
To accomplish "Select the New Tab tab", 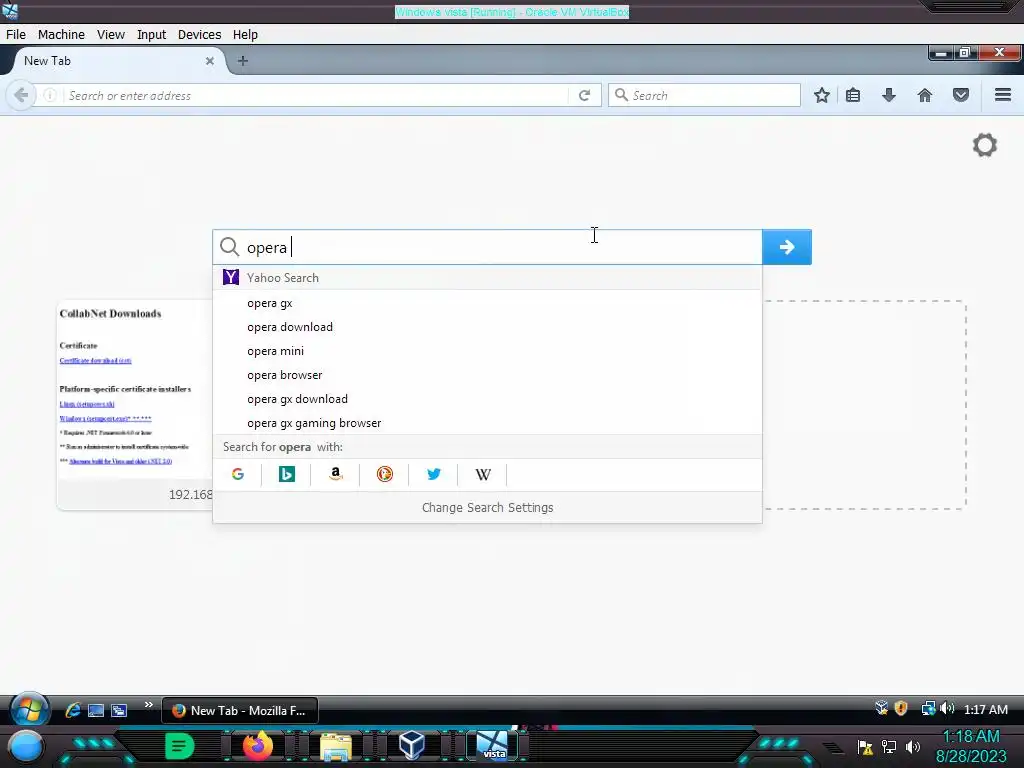I will pyautogui.click(x=118, y=61).
